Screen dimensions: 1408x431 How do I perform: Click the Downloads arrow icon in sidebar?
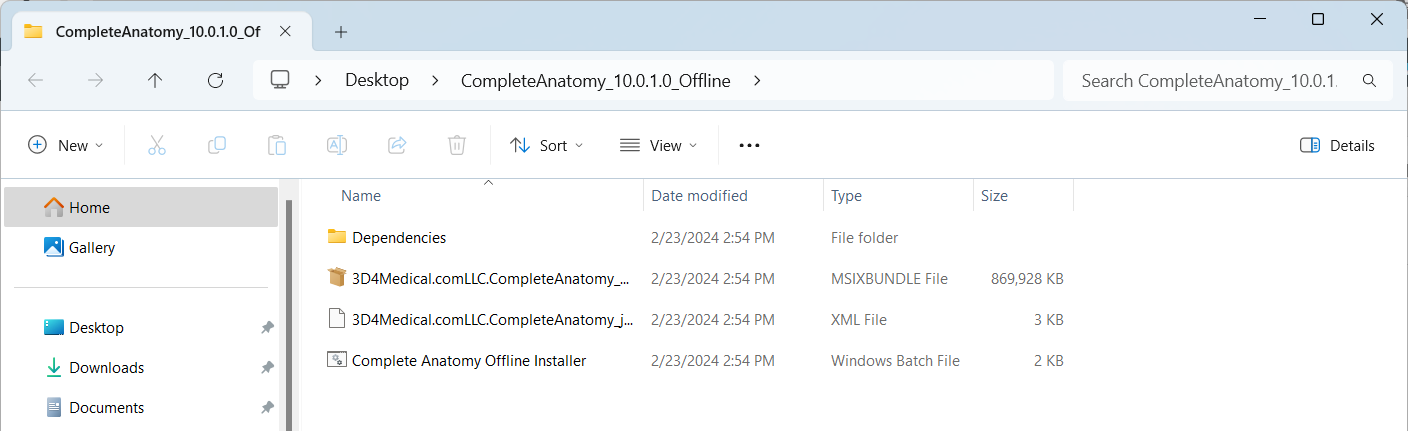pyautogui.click(x=54, y=367)
